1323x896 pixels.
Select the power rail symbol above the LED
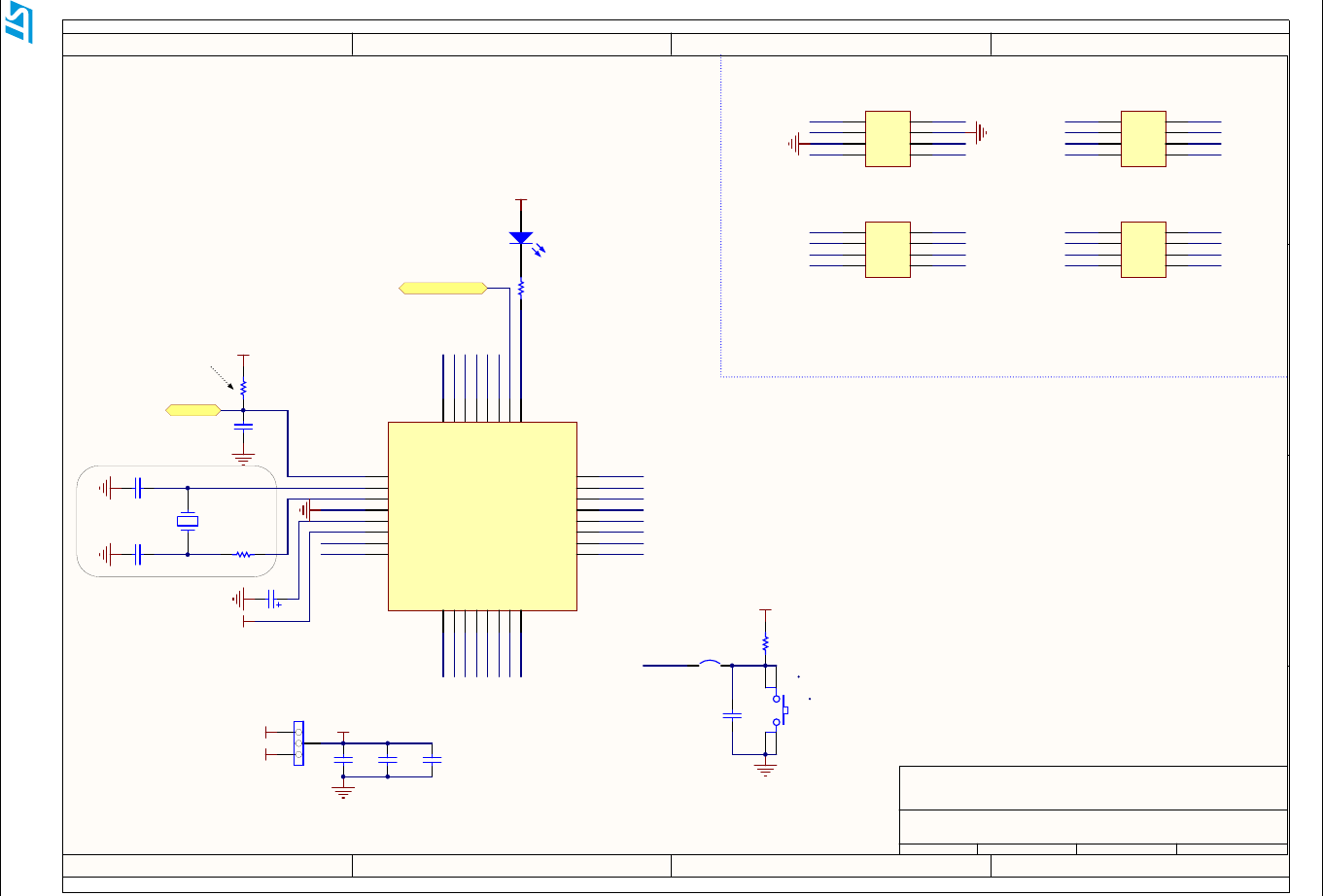click(x=522, y=201)
